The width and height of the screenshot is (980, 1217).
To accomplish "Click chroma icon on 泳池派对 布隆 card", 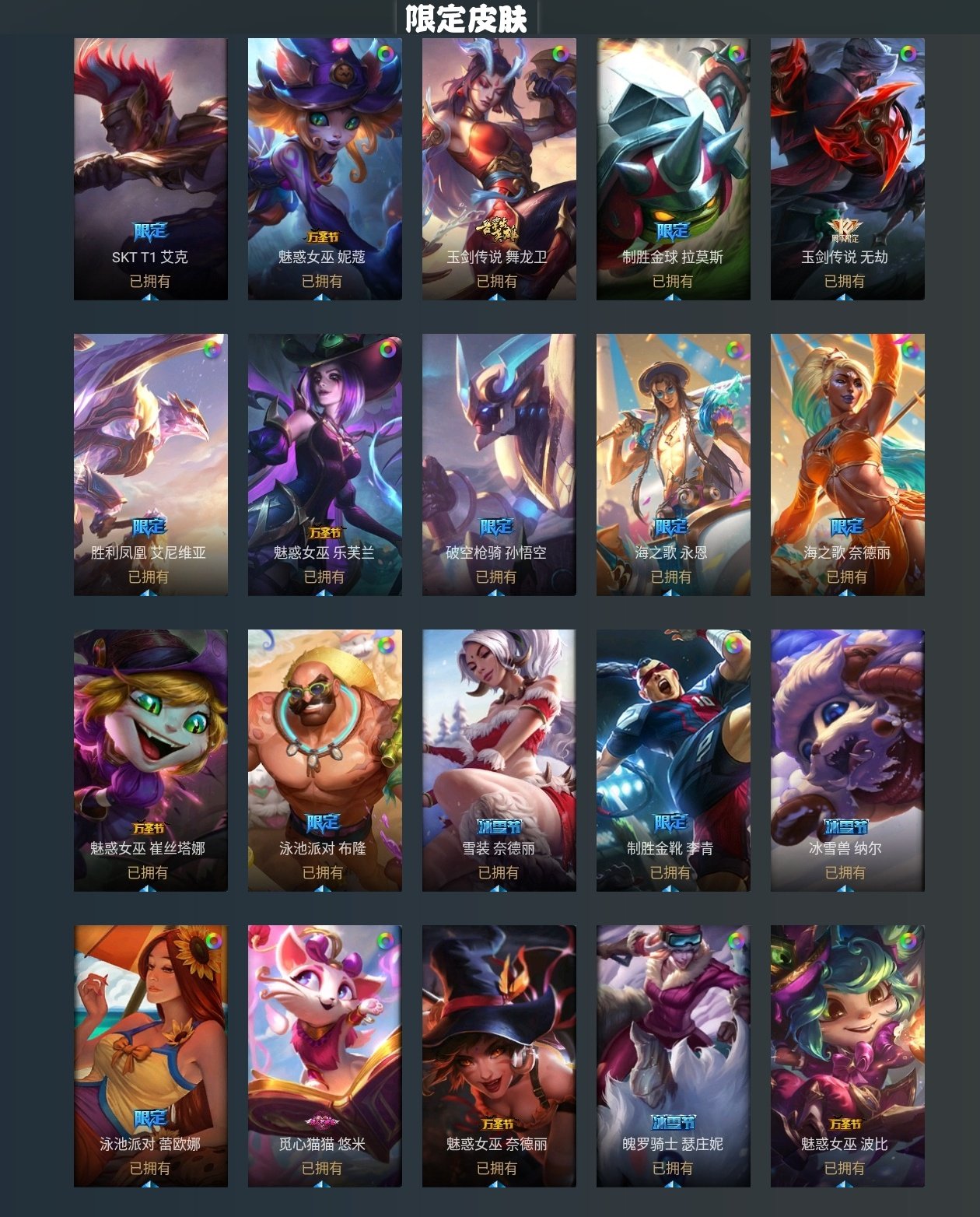I will tap(386, 645).
